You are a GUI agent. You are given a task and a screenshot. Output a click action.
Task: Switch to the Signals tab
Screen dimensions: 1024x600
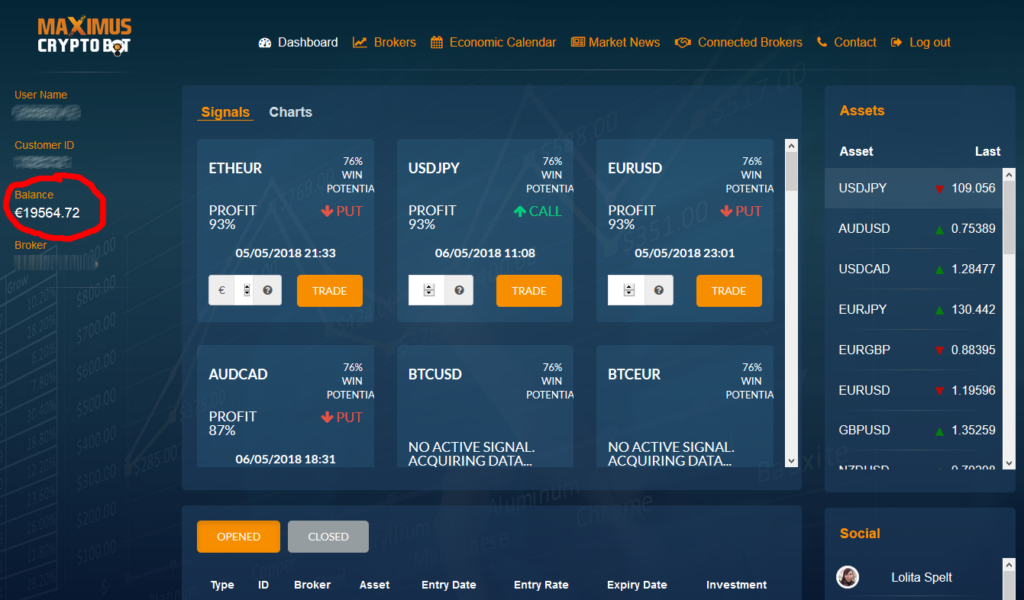coord(225,112)
